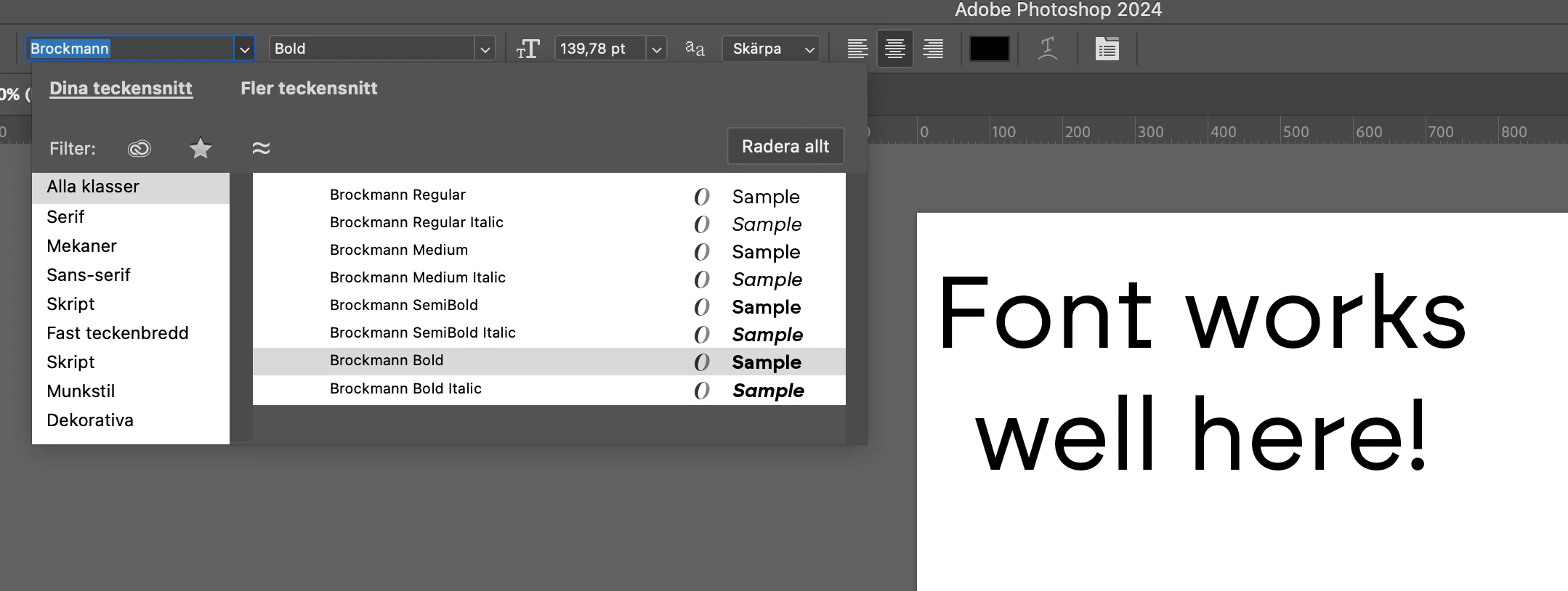Switch to Dina teckensnitt tab
Viewport: 1568px width, 591px height.
pos(121,89)
